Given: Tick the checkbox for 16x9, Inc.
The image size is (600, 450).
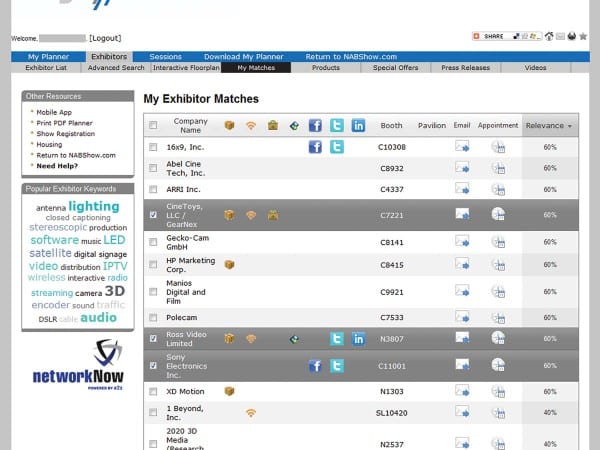Looking at the screenshot, I should [153, 147].
